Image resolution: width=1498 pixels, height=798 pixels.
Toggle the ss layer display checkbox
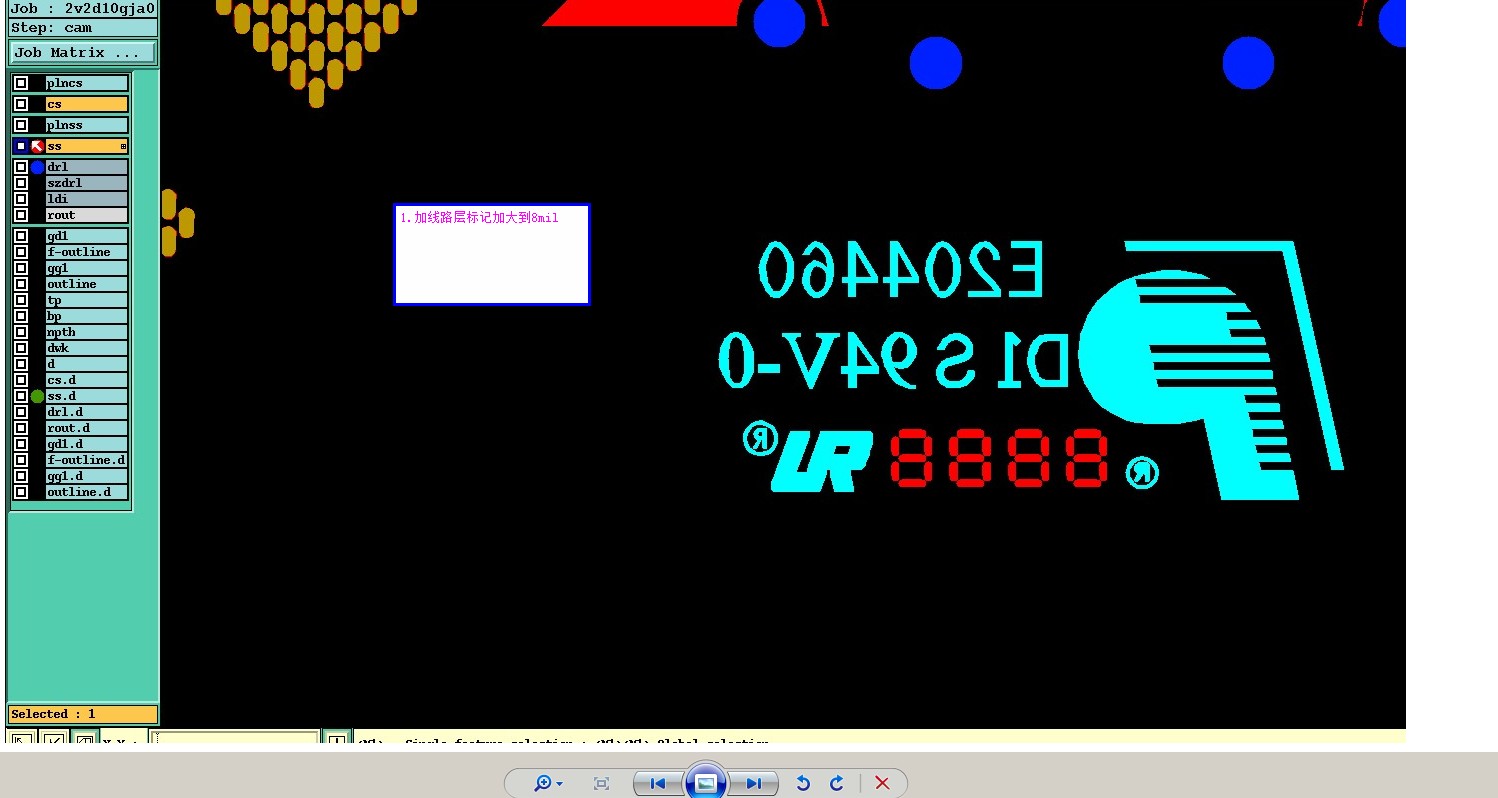pos(21,146)
